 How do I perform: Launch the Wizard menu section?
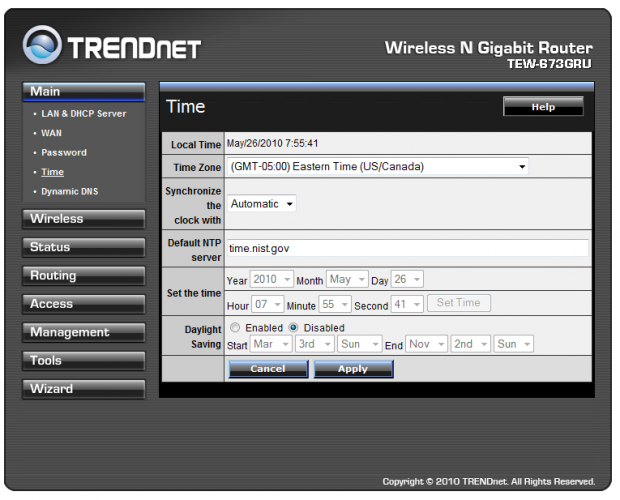(84, 389)
